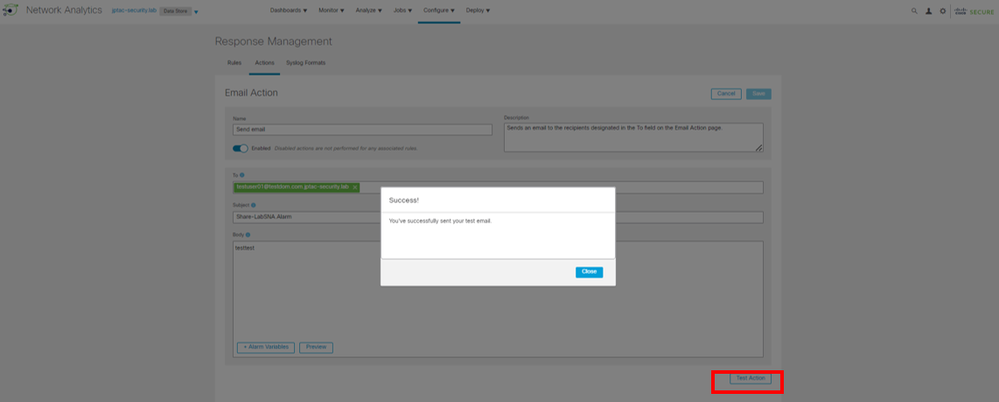
Task: Click the Network Analytics logo icon
Action: [x=11, y=11]
